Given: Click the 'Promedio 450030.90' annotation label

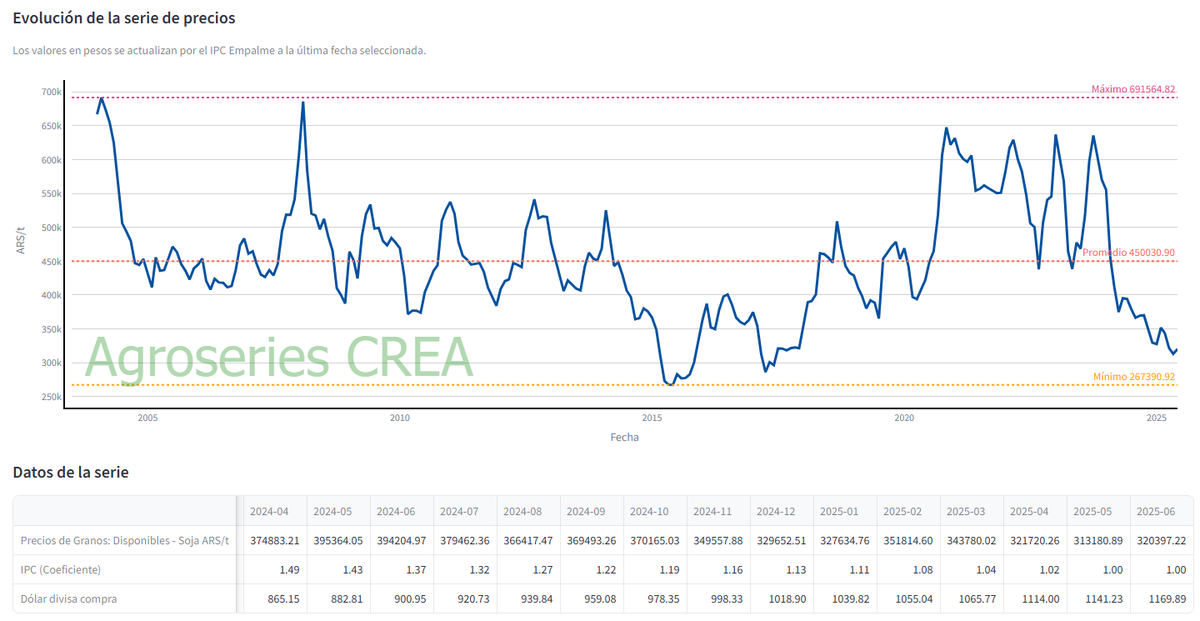Looking at the screenshot, I should (x=1128, y=253).
